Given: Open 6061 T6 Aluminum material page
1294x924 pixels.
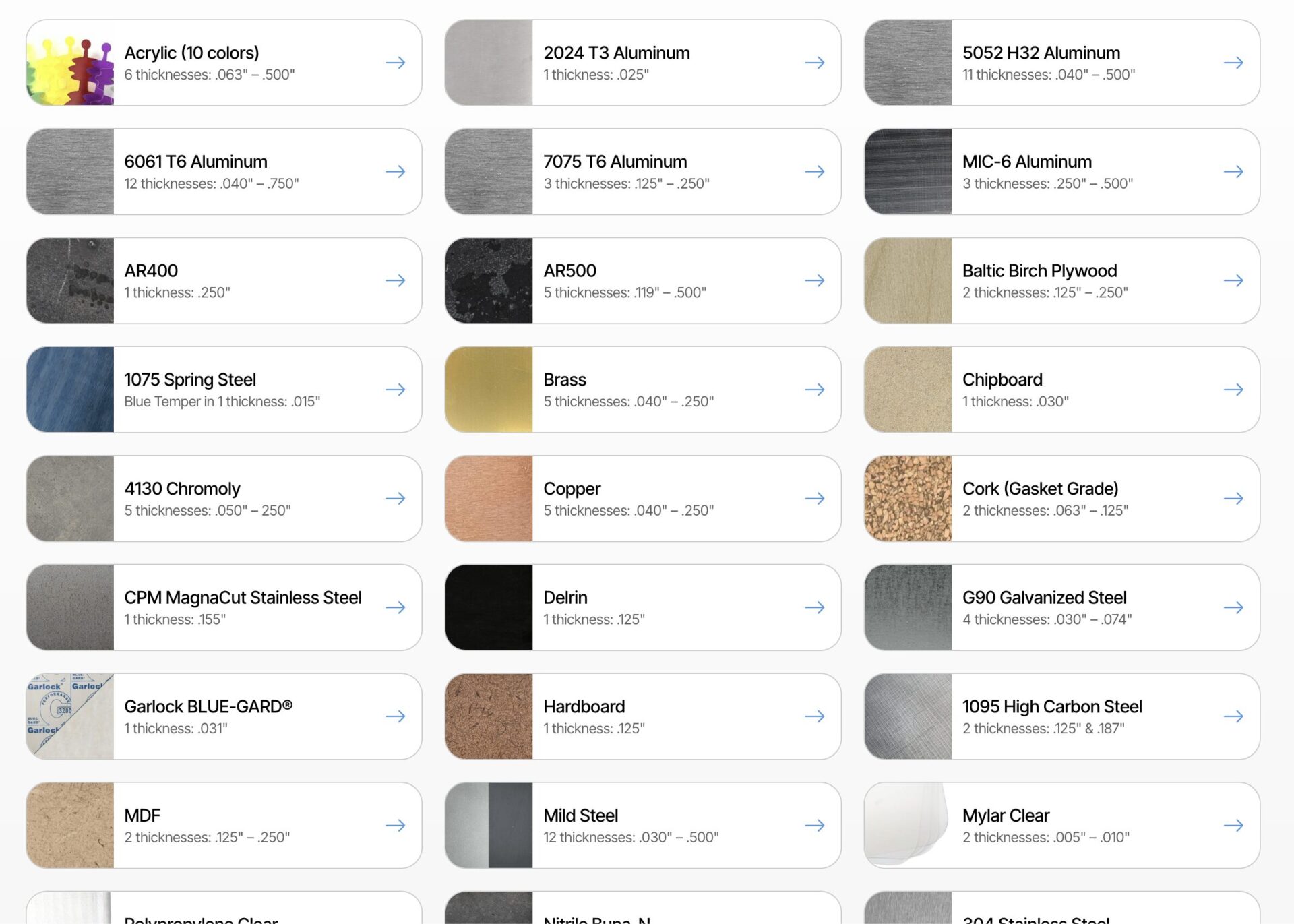Looking at the screenshot, I should [x=224, y=172].
